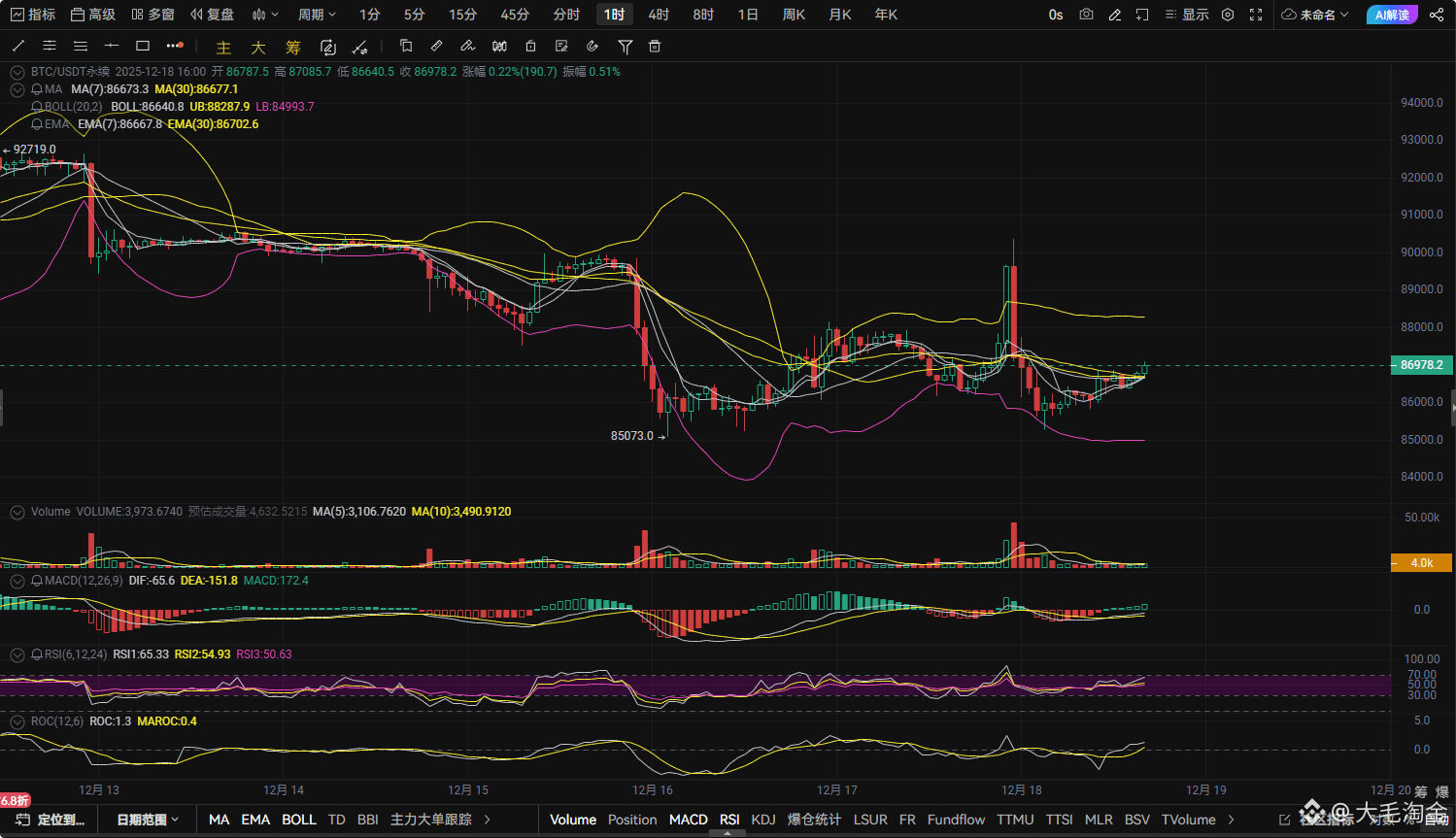Click the 定位到 locate button
Image resolution: width=1456 pixels, height=838 pixels.
[51, 820]
